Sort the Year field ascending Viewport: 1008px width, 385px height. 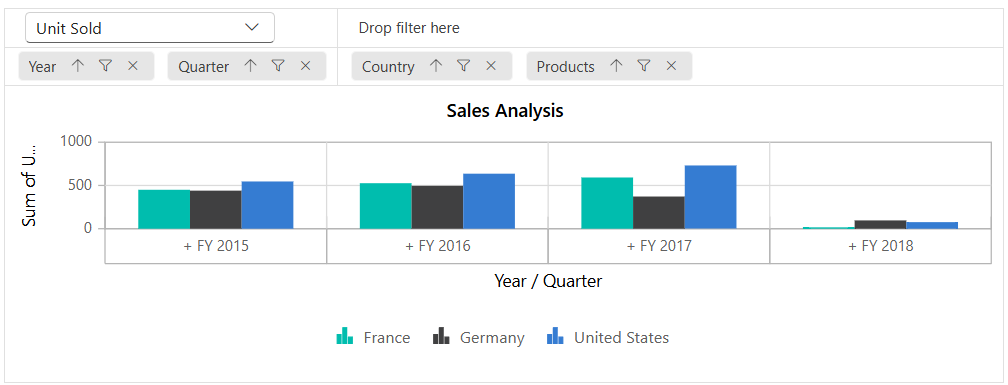(x=78, y=66)
